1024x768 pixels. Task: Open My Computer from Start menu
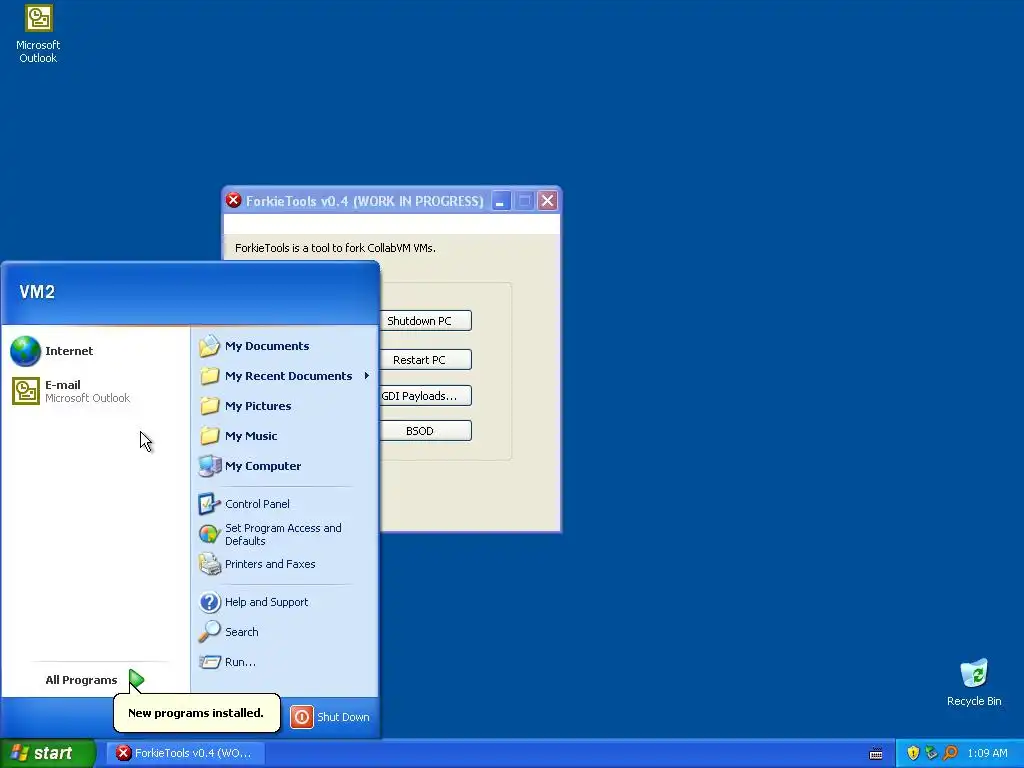(x=284, y=466)
